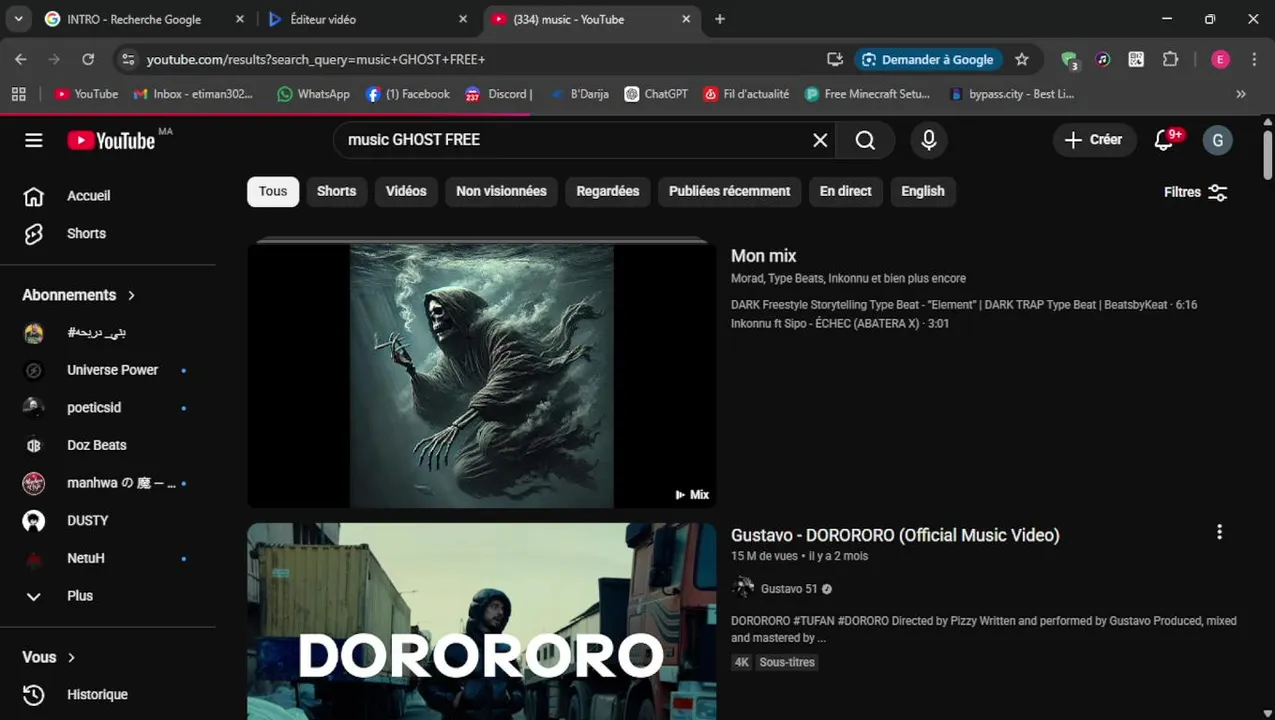Screen dimensions: 1275x720
Task: Select the Vidéos filter chip
Action: coord(406,192)
